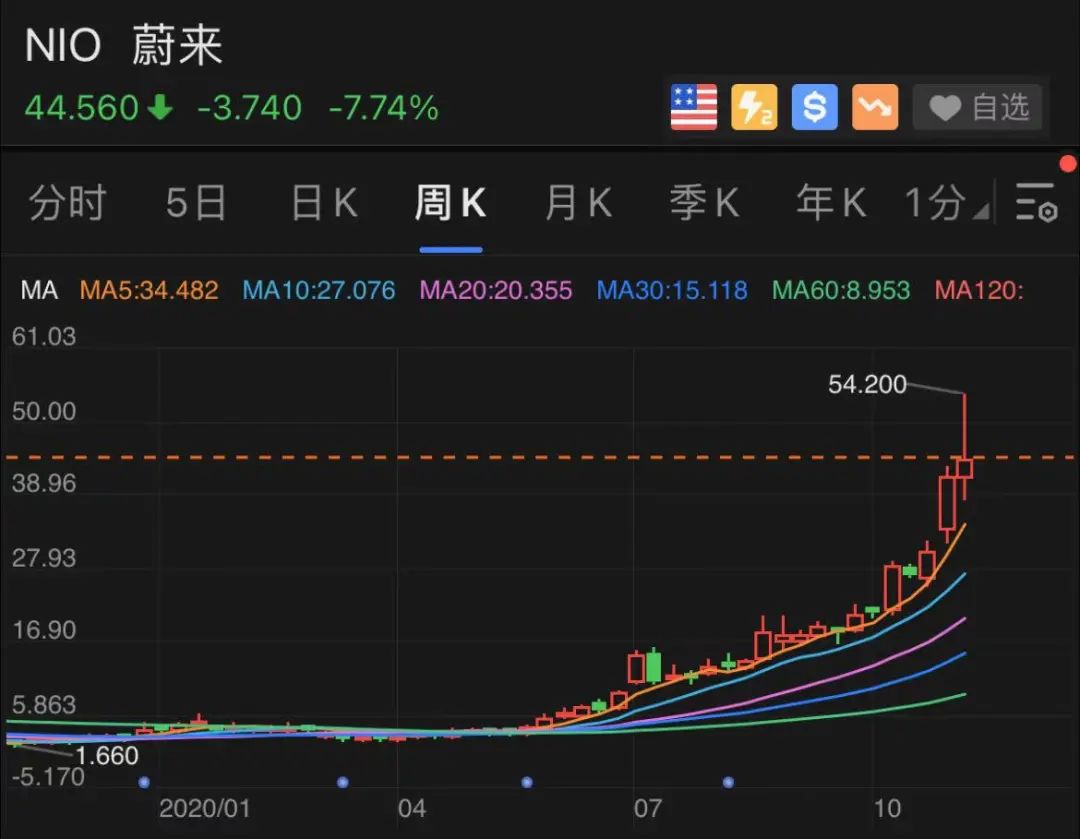Tap the NIO 蔚来 stock title
1080x839 pixels.
(124, 45)
